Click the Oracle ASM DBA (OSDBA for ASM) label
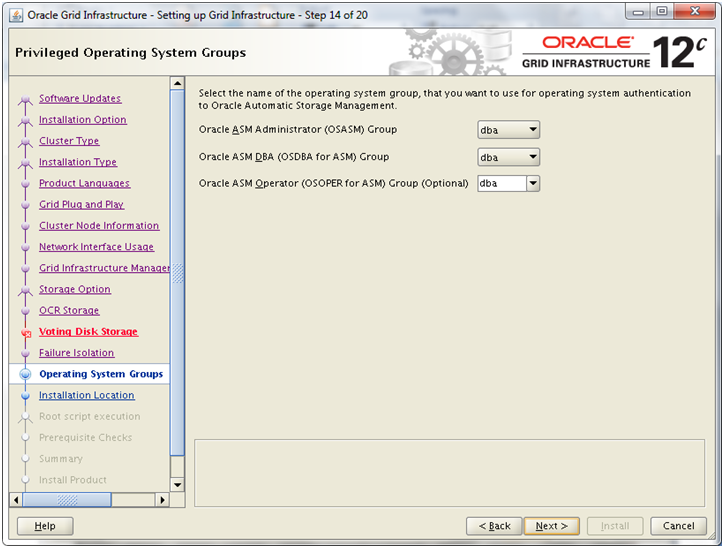Screen dimensions: 724x548 coord(294,157)
